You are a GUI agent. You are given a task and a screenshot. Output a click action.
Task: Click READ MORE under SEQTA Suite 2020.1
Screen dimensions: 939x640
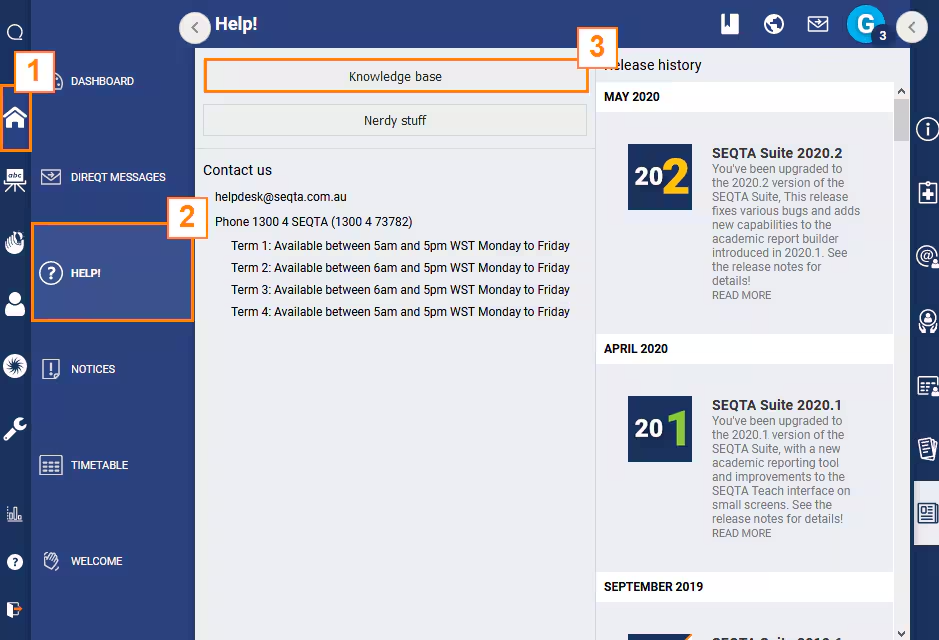click(x=741, y=533)
